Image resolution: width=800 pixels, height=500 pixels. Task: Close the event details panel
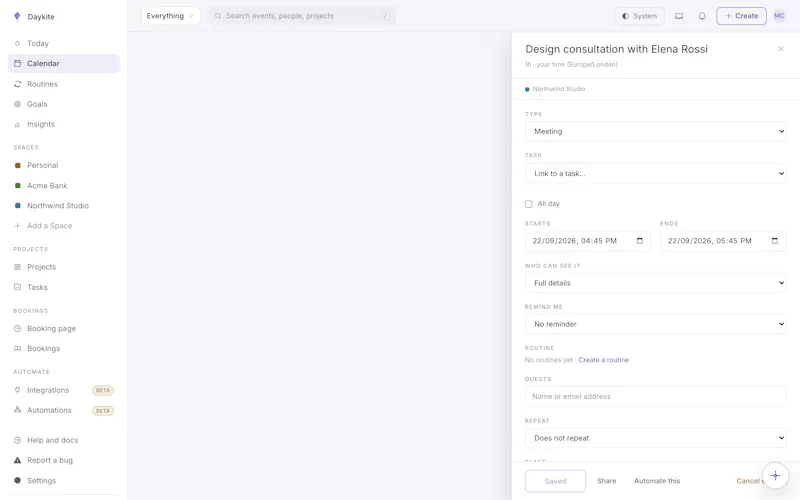[781, 49]
